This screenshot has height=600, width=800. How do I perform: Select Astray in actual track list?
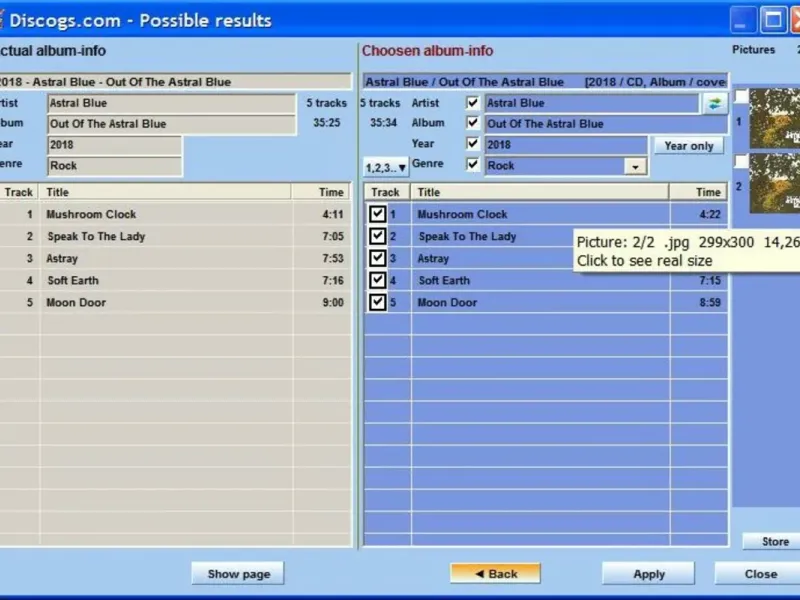click(62, 259)
